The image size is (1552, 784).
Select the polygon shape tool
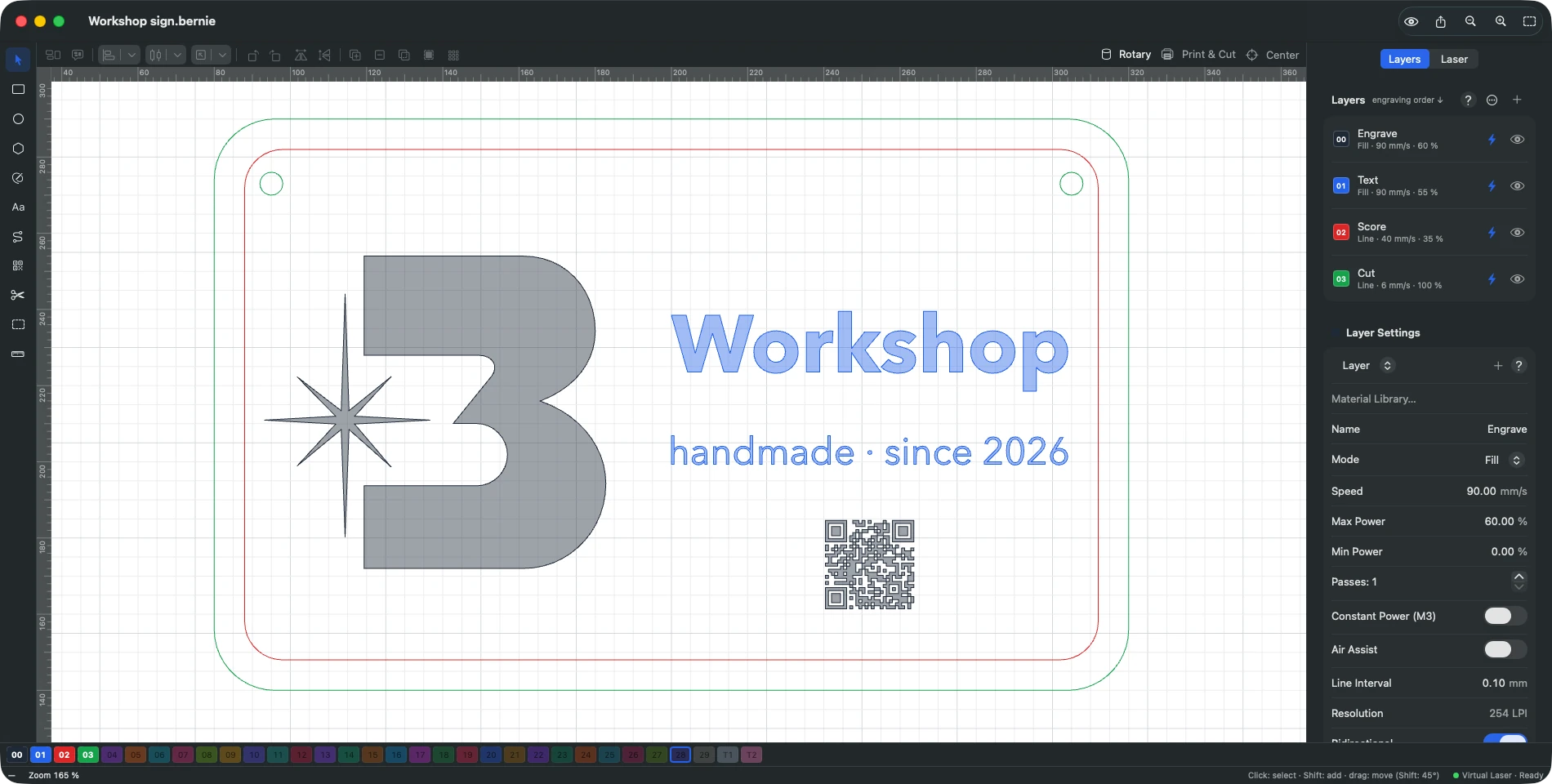click(18, 148)
